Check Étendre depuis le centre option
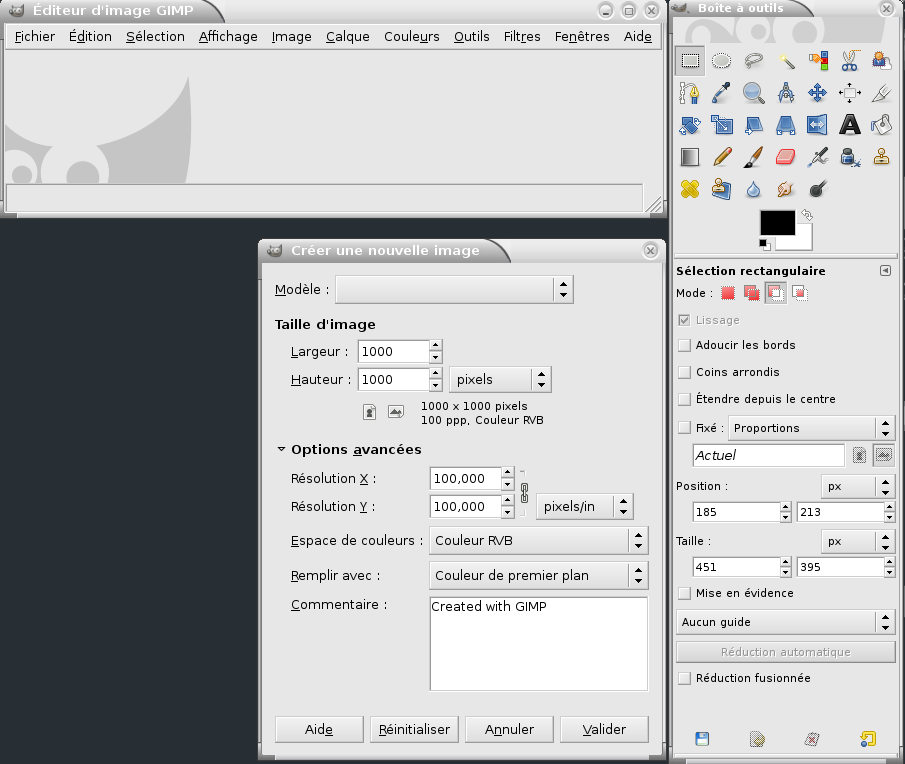 [684, 399]
